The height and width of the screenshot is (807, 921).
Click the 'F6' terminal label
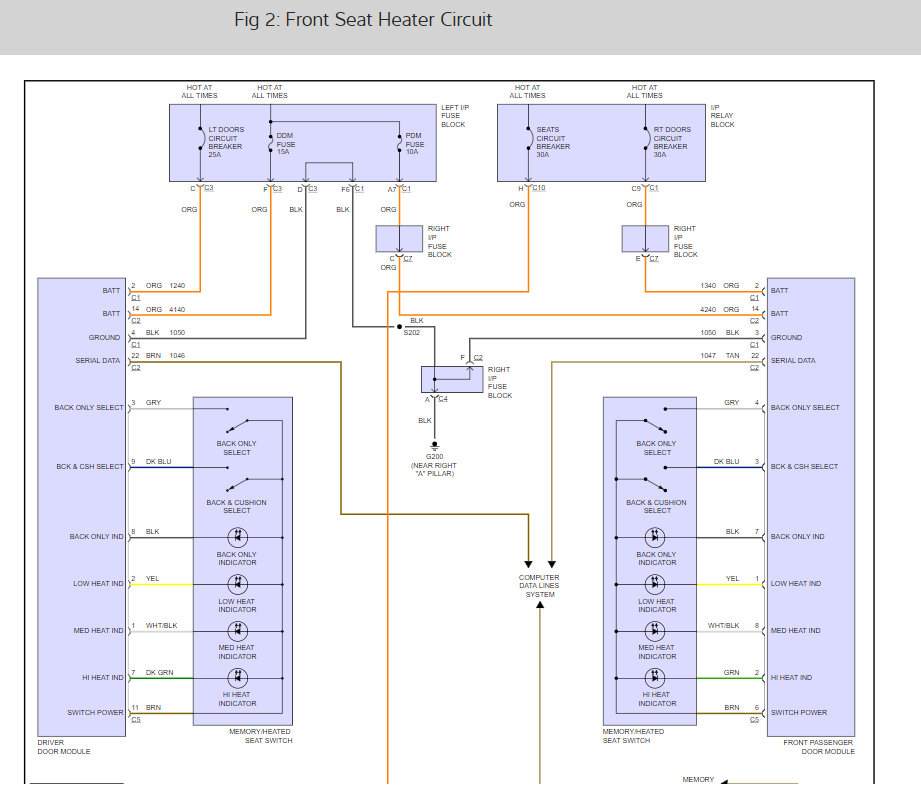pos(345,189)
